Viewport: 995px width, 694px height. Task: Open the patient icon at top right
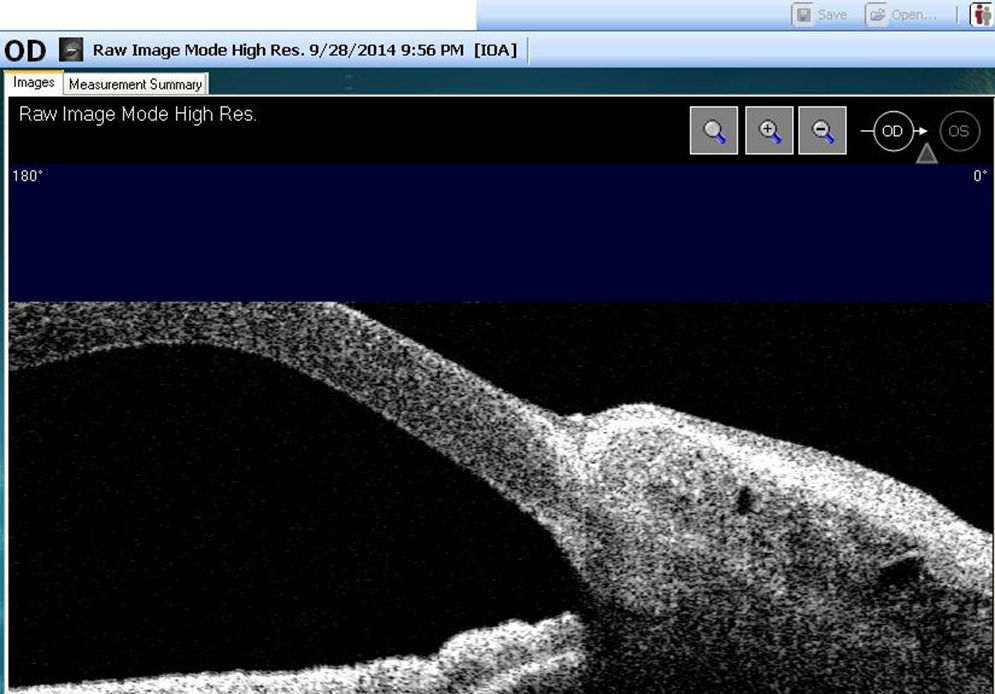pyautogui.click(x=981, y=15)
